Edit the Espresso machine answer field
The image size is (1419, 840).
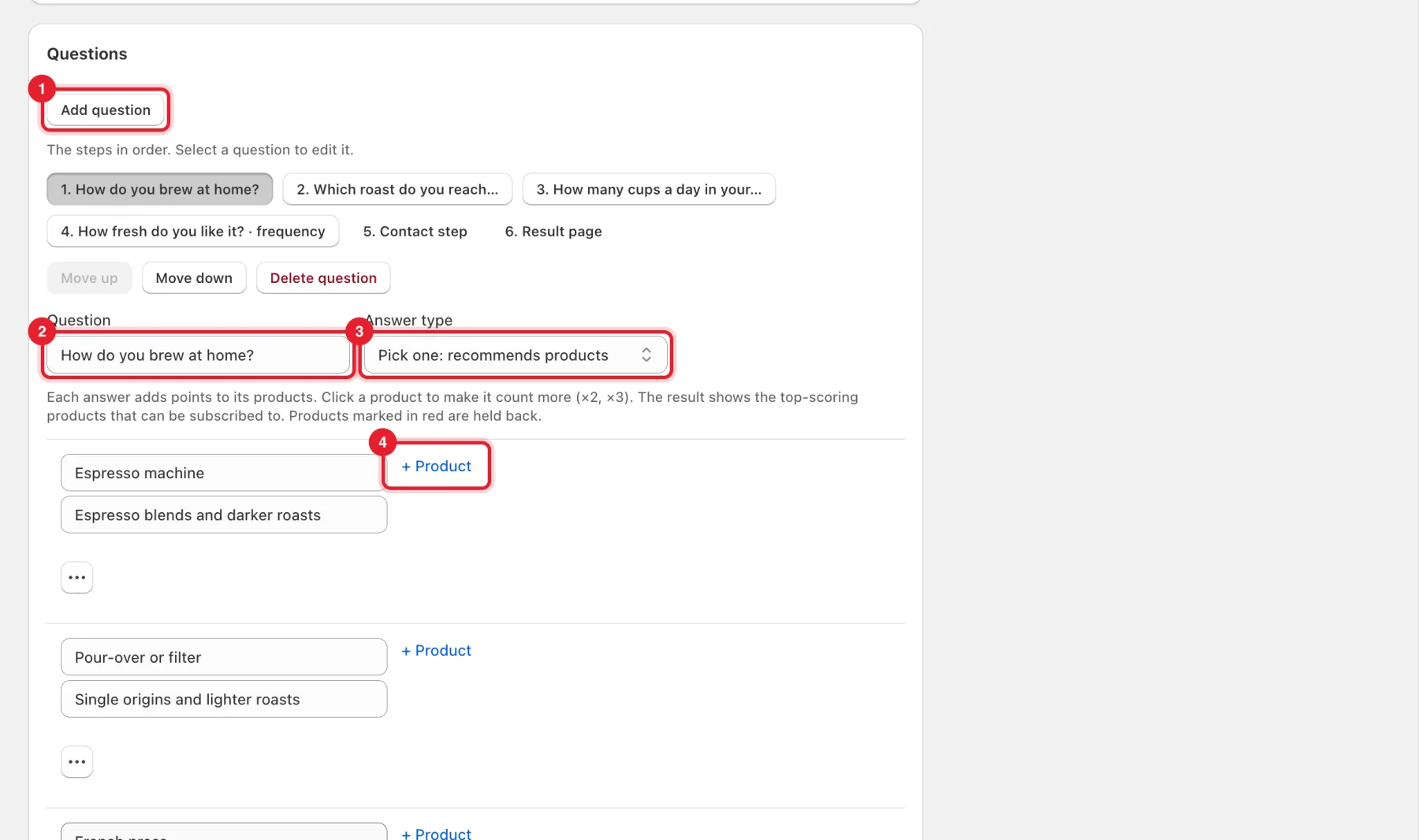(x=224, y=473)
